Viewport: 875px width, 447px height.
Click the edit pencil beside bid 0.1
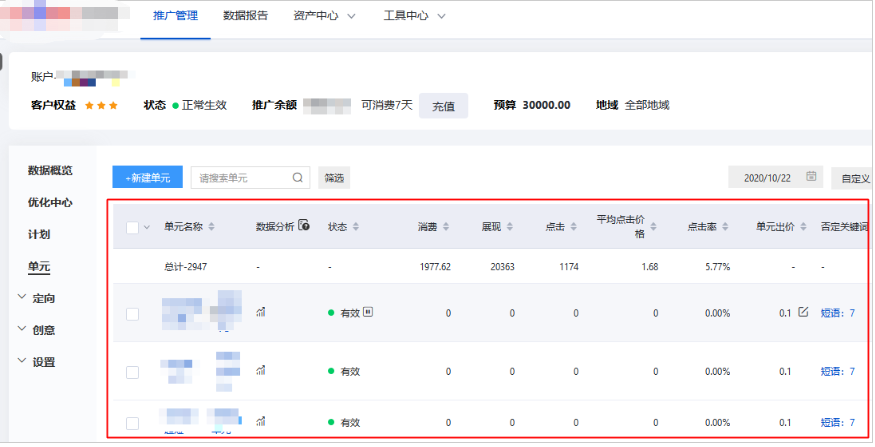tap(802, 312)
